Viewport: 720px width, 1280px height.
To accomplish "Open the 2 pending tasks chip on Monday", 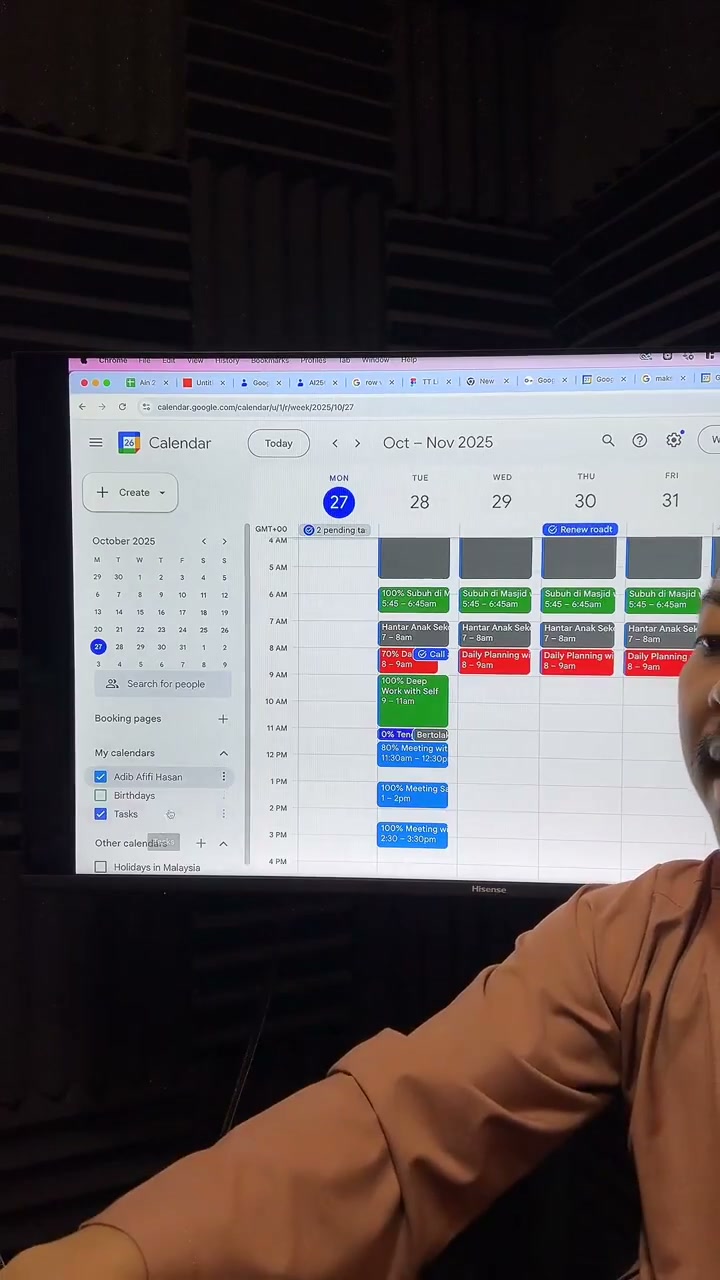I will point(336,530).
